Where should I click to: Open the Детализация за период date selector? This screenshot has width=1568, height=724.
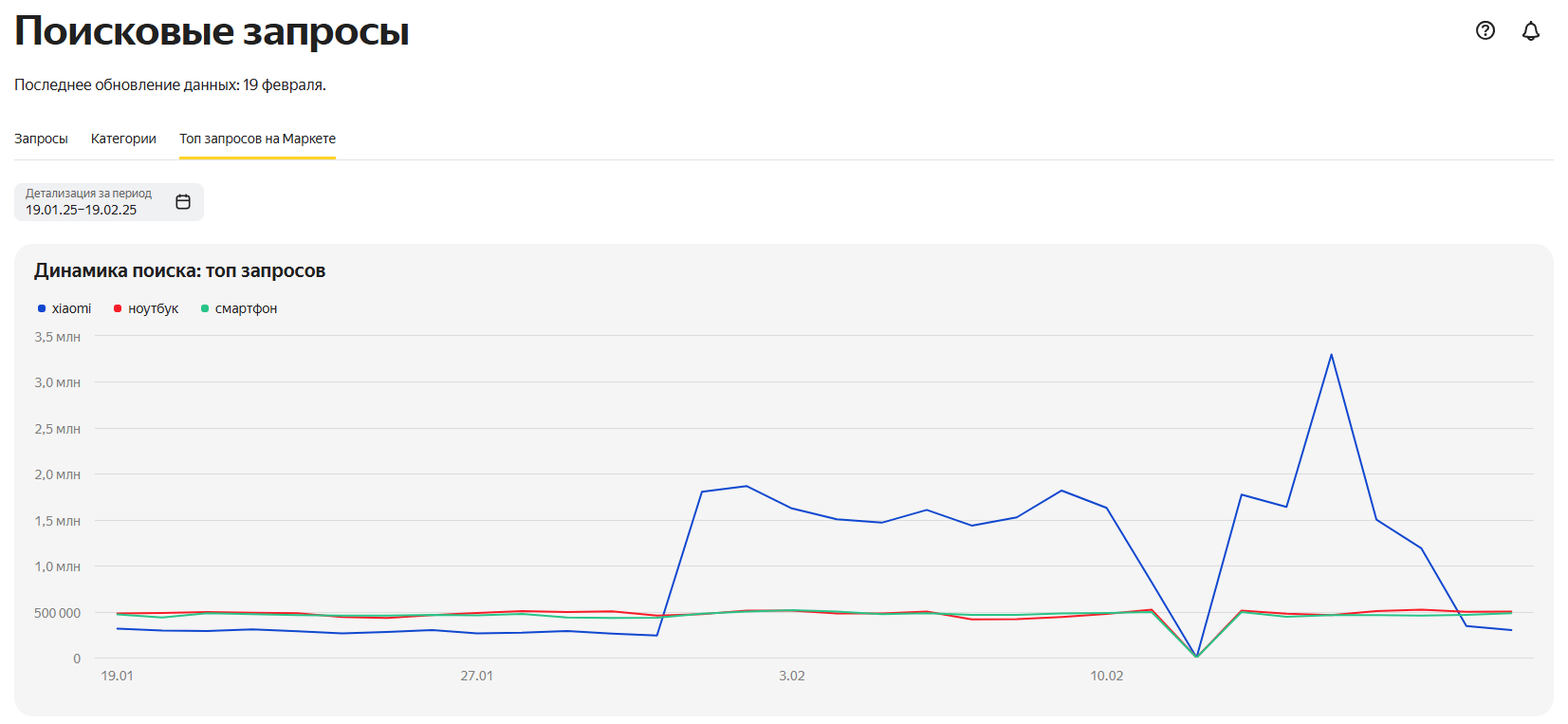tap(109, 202)
